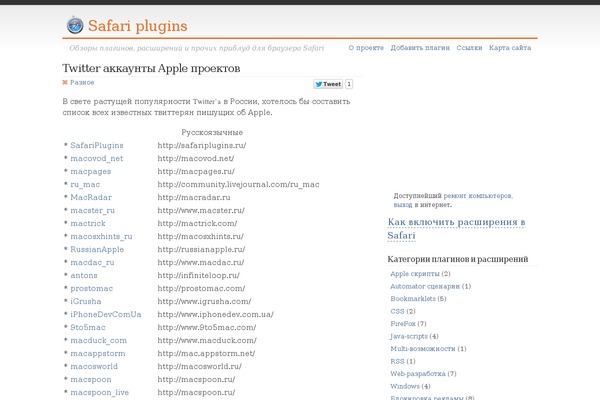Open the macosxhints_ru Twitter link
The image size is (600, 400).
(x=101, y=237)
